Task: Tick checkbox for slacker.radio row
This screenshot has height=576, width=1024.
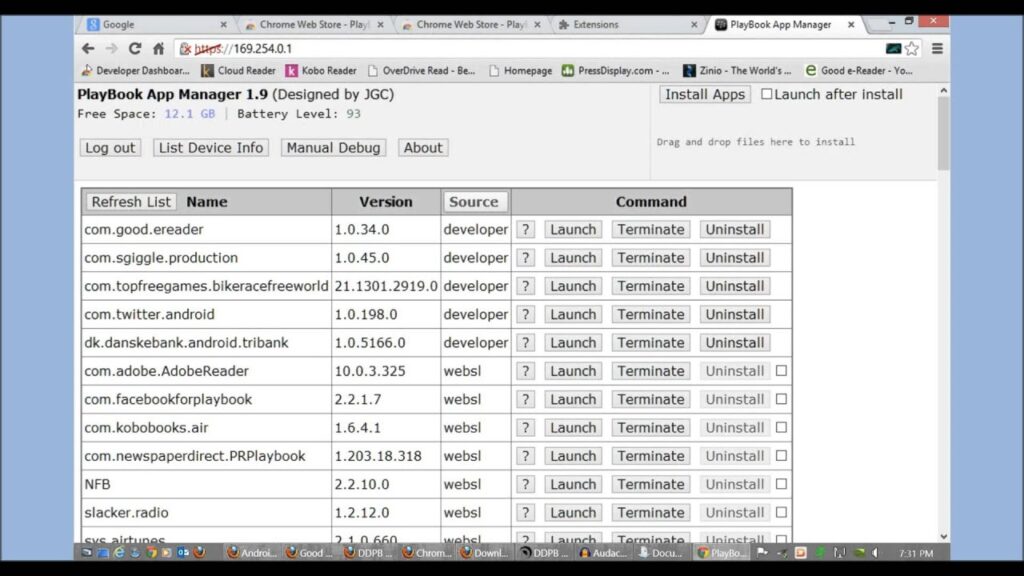Action: [x=781, y=513]
